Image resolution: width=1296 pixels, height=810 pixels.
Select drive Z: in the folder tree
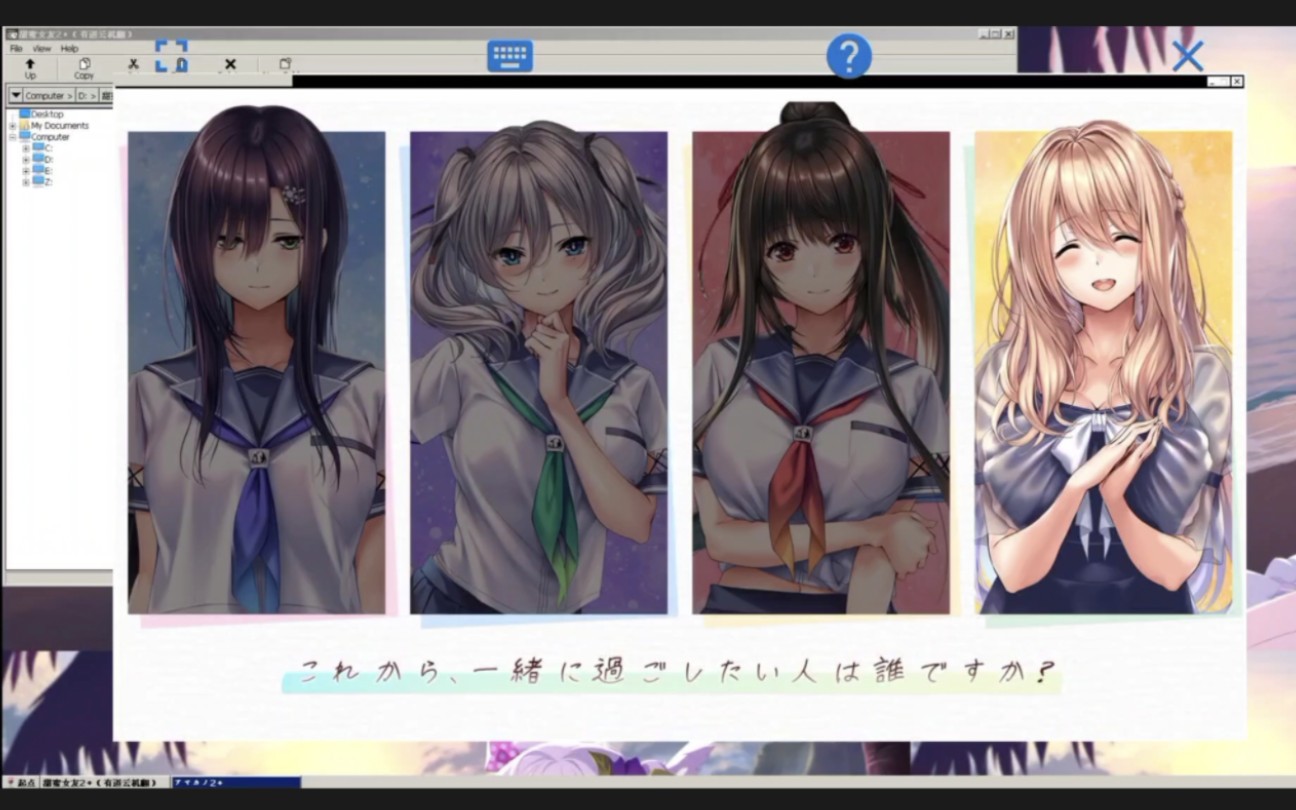pos(42,182)
